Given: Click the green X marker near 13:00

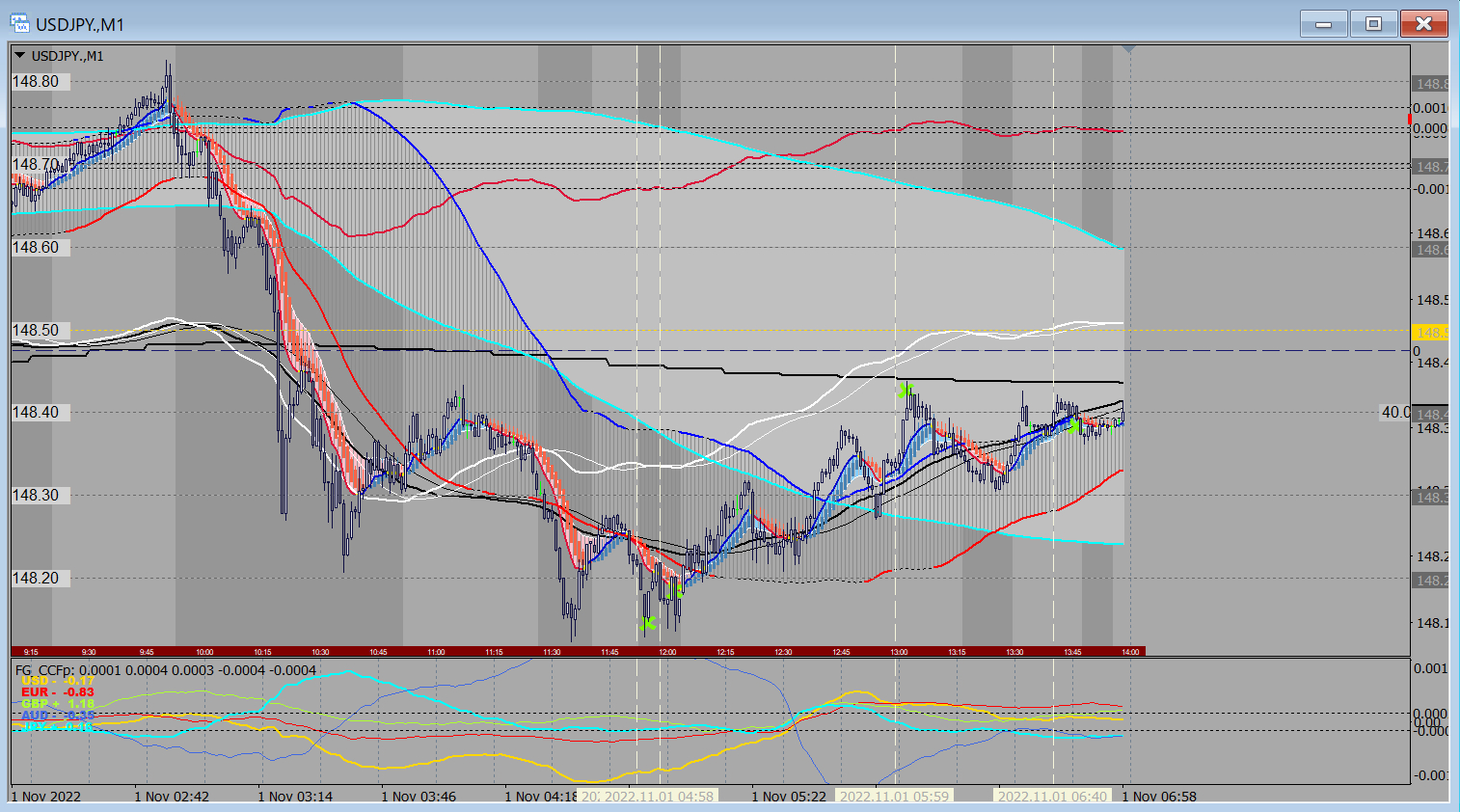Looking at the screenshot, I should point(905,391).
